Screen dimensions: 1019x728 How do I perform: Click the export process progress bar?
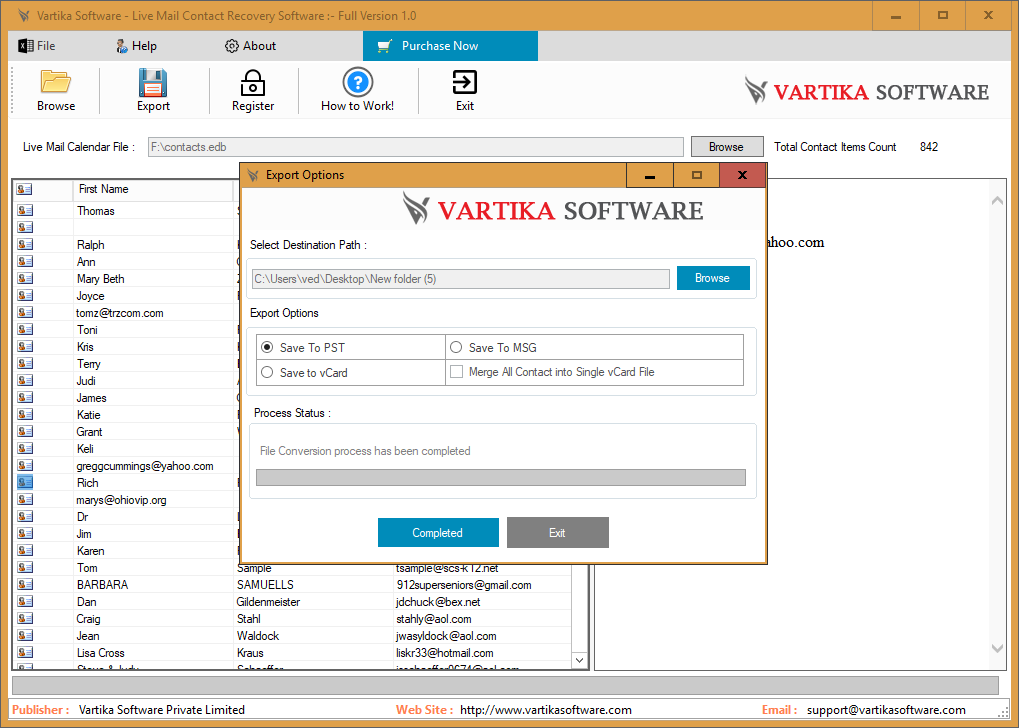click(x=500, y=478)
